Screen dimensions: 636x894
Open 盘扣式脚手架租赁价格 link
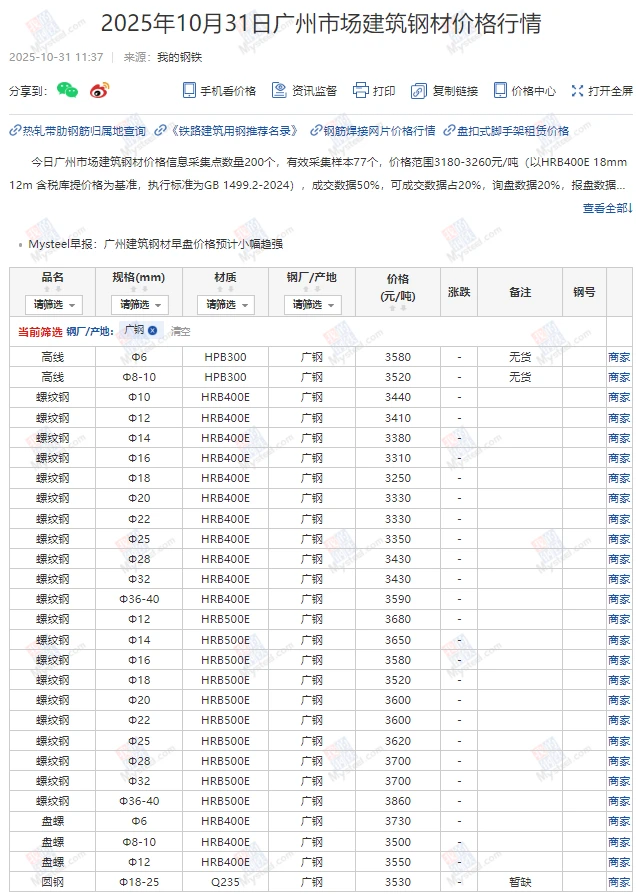click(x=507, y=131)
